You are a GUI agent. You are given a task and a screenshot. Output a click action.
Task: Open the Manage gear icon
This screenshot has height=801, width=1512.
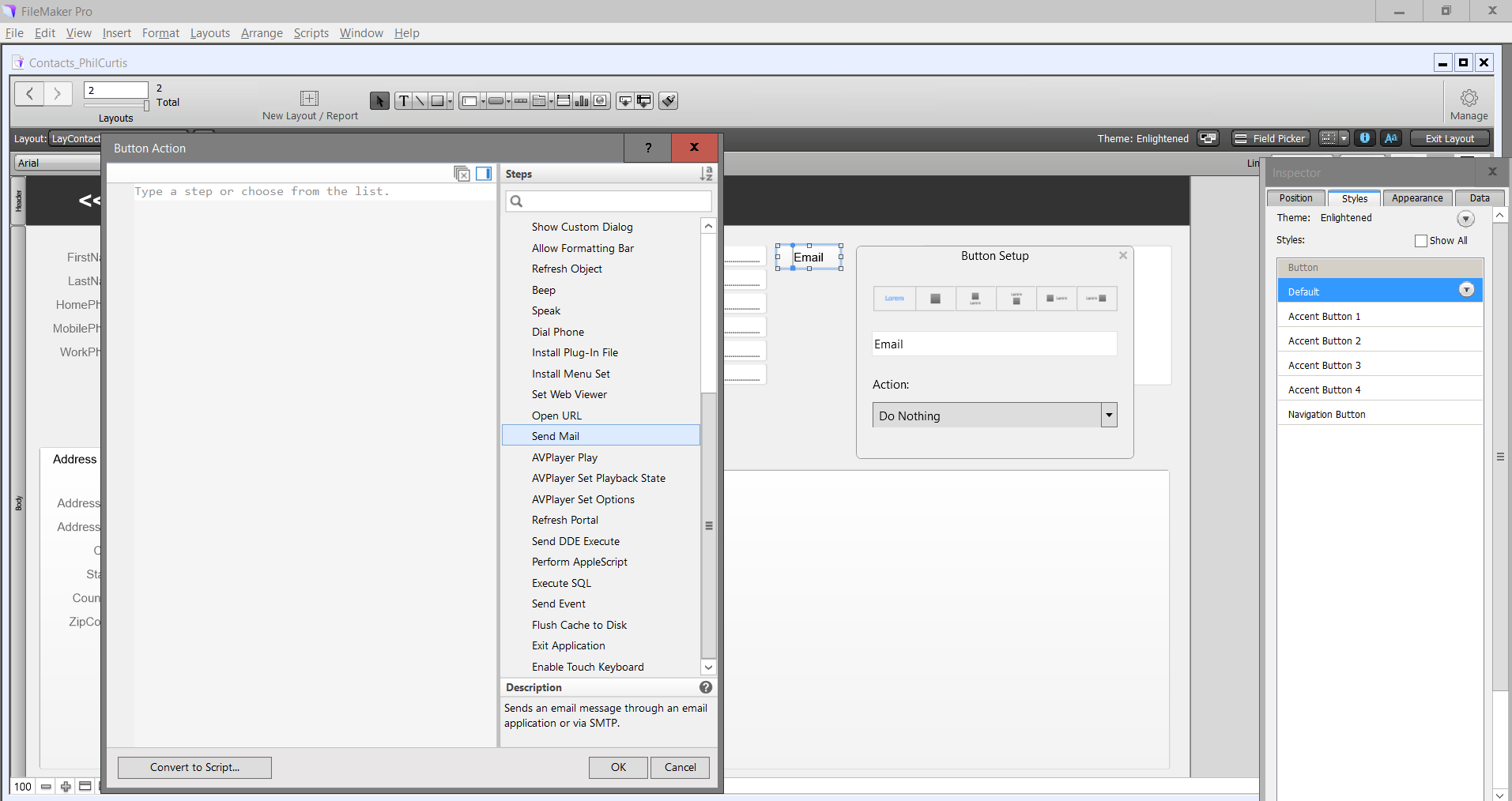tap(1469, 98)
